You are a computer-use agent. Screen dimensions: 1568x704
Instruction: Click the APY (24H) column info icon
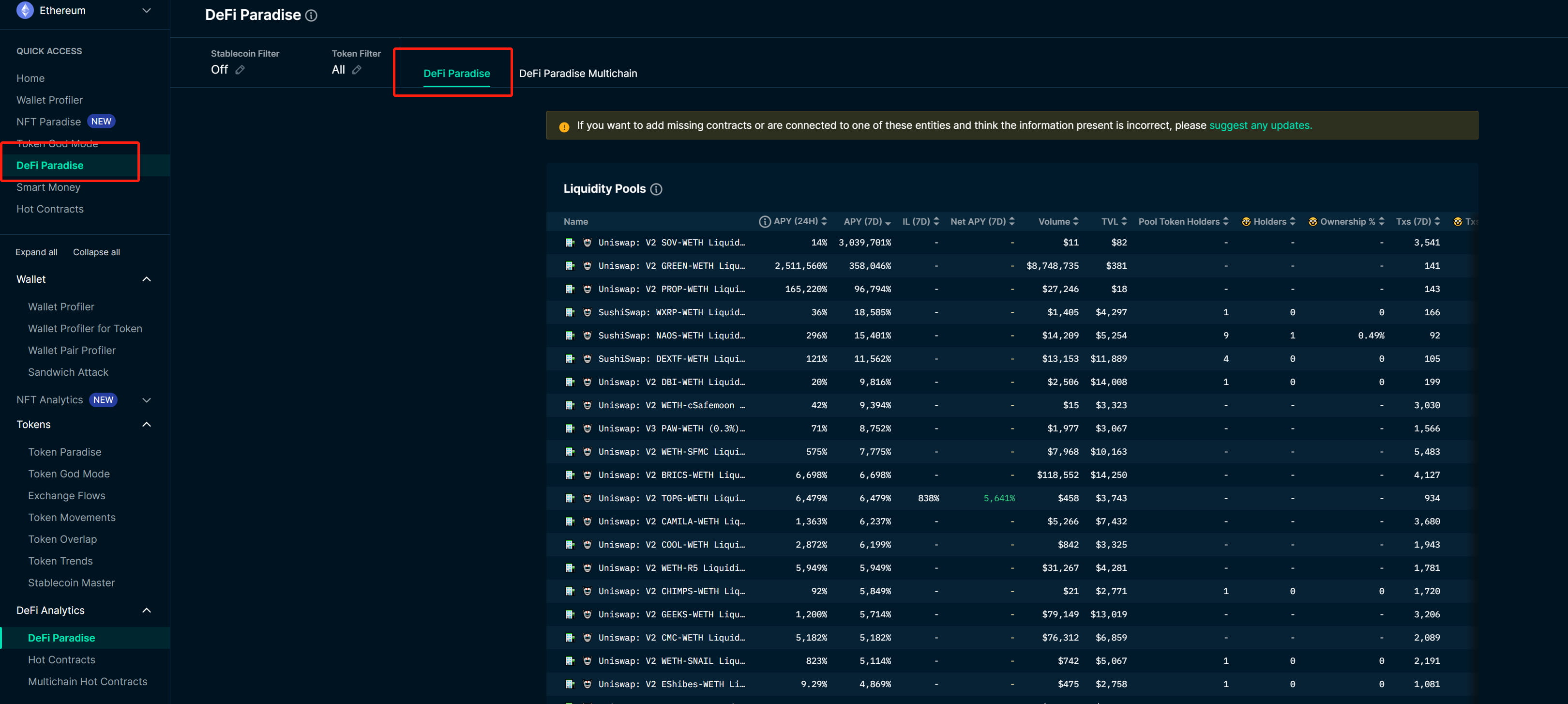tap(765, 222)
